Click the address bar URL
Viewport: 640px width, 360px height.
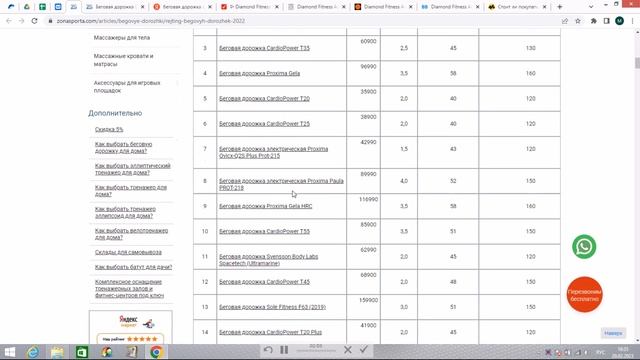point(151,21)
